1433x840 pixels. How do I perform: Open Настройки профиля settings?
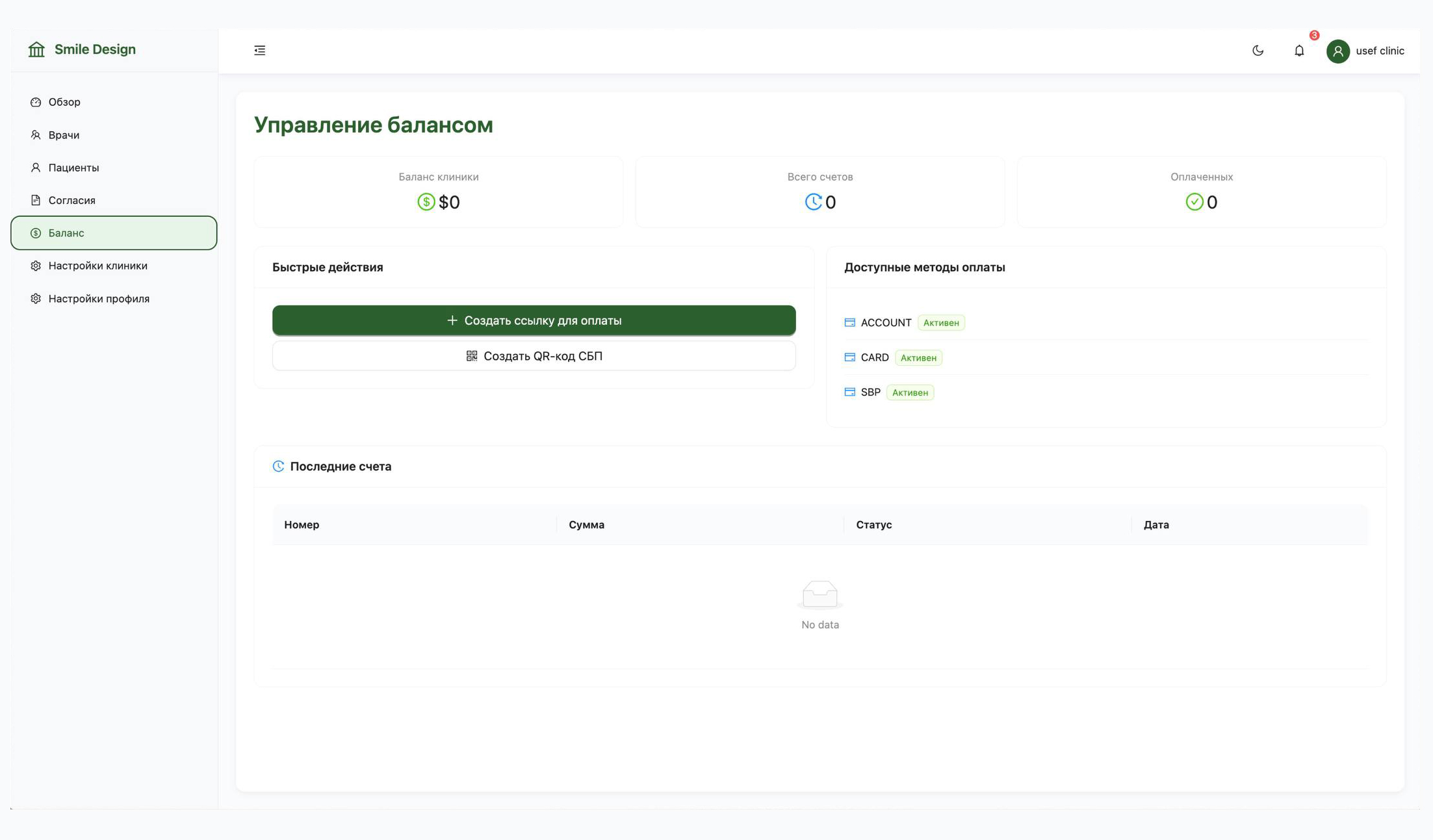(x=99, y=299)
